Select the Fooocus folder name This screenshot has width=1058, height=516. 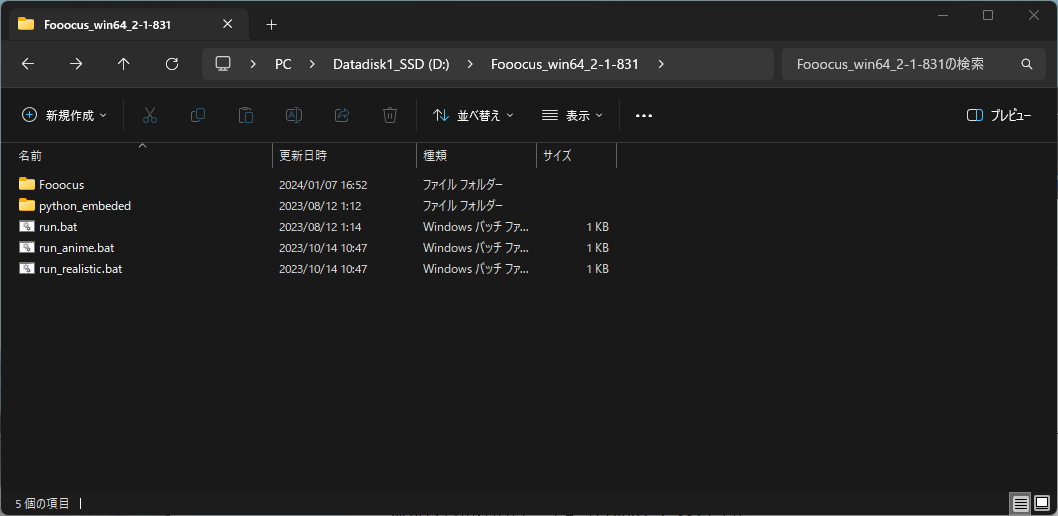click(61, 184)
